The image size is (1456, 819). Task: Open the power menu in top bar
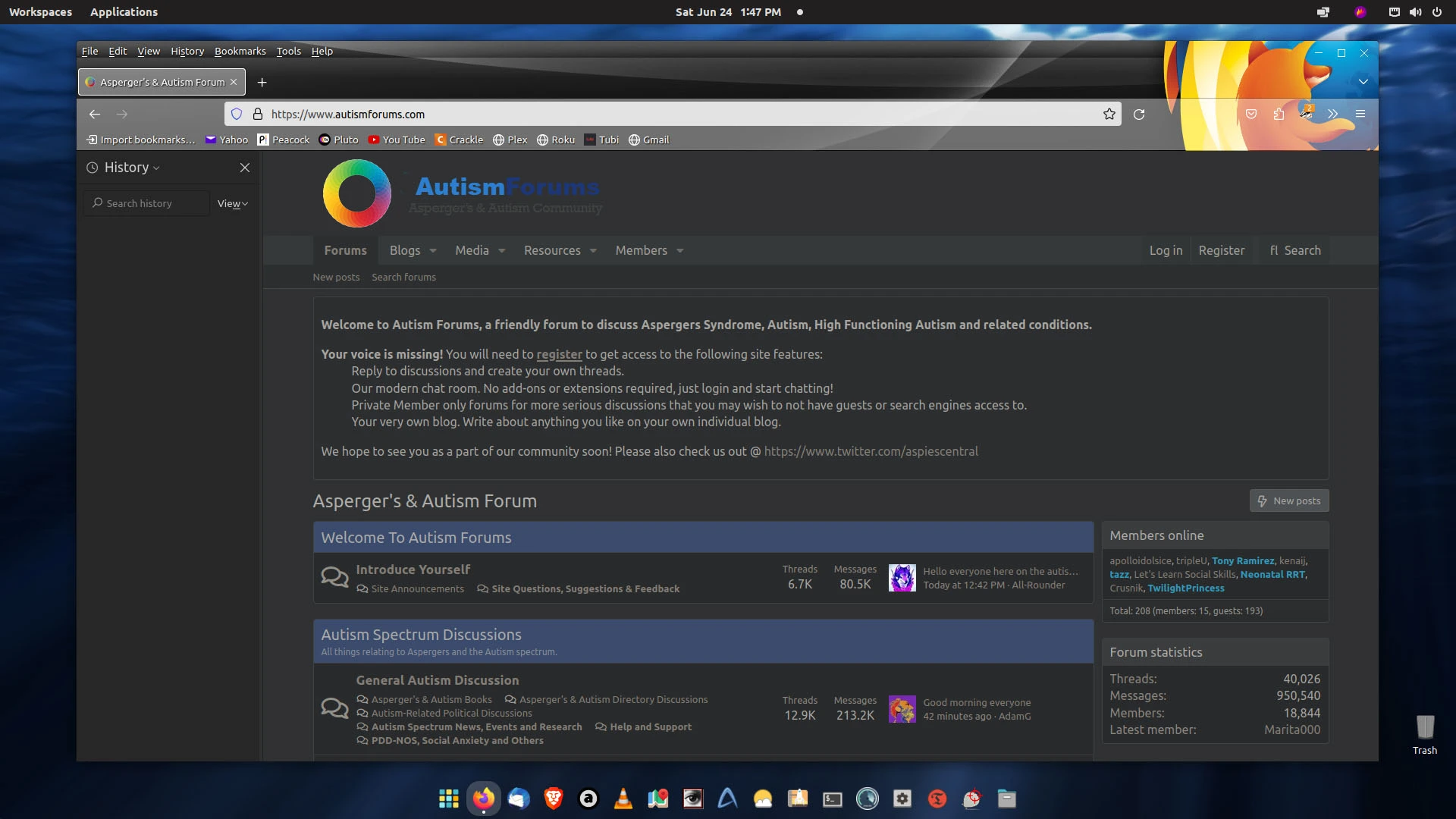coord(1437,12)
